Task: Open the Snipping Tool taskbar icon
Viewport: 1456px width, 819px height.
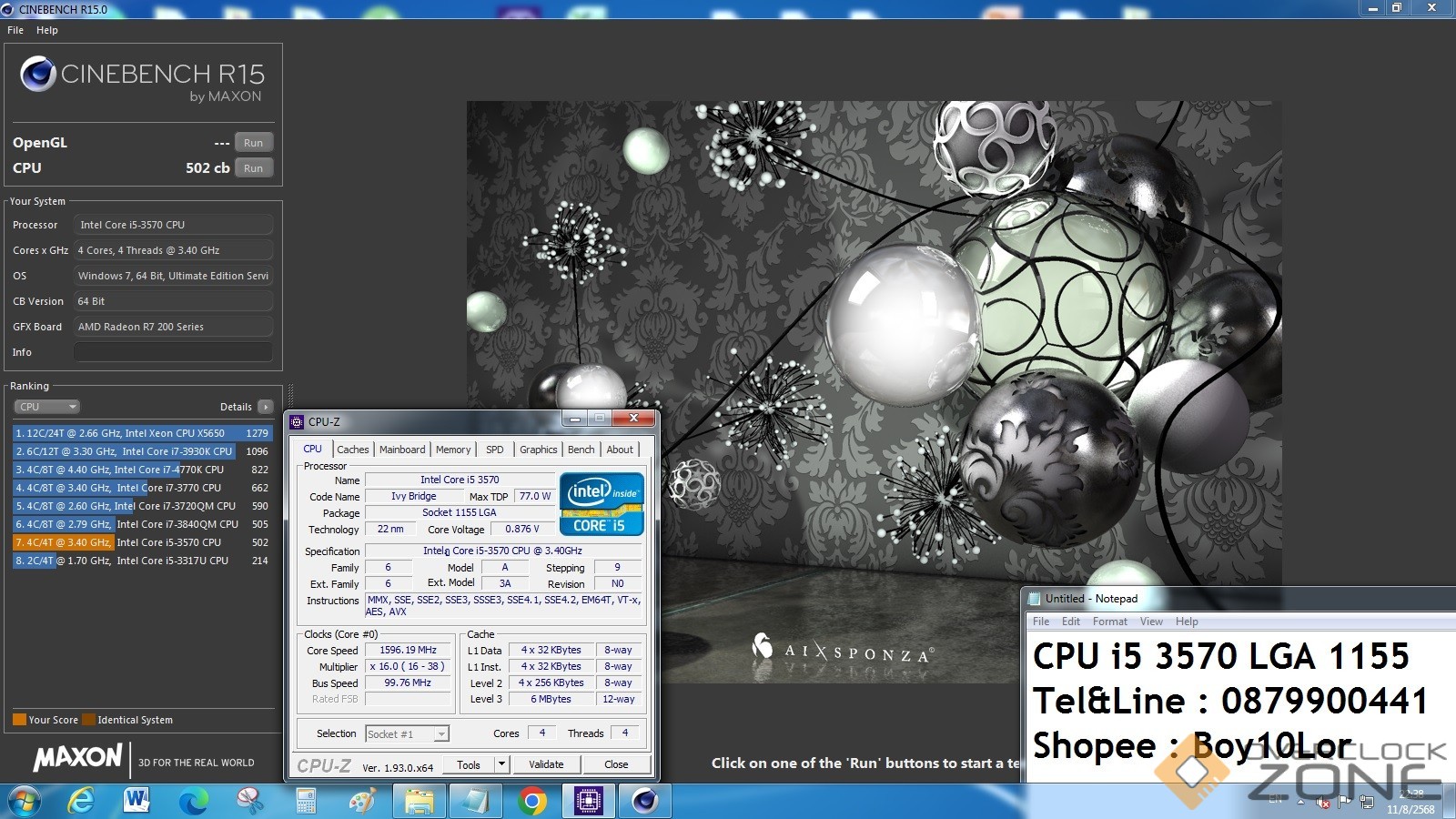Action: click(249, 801)
